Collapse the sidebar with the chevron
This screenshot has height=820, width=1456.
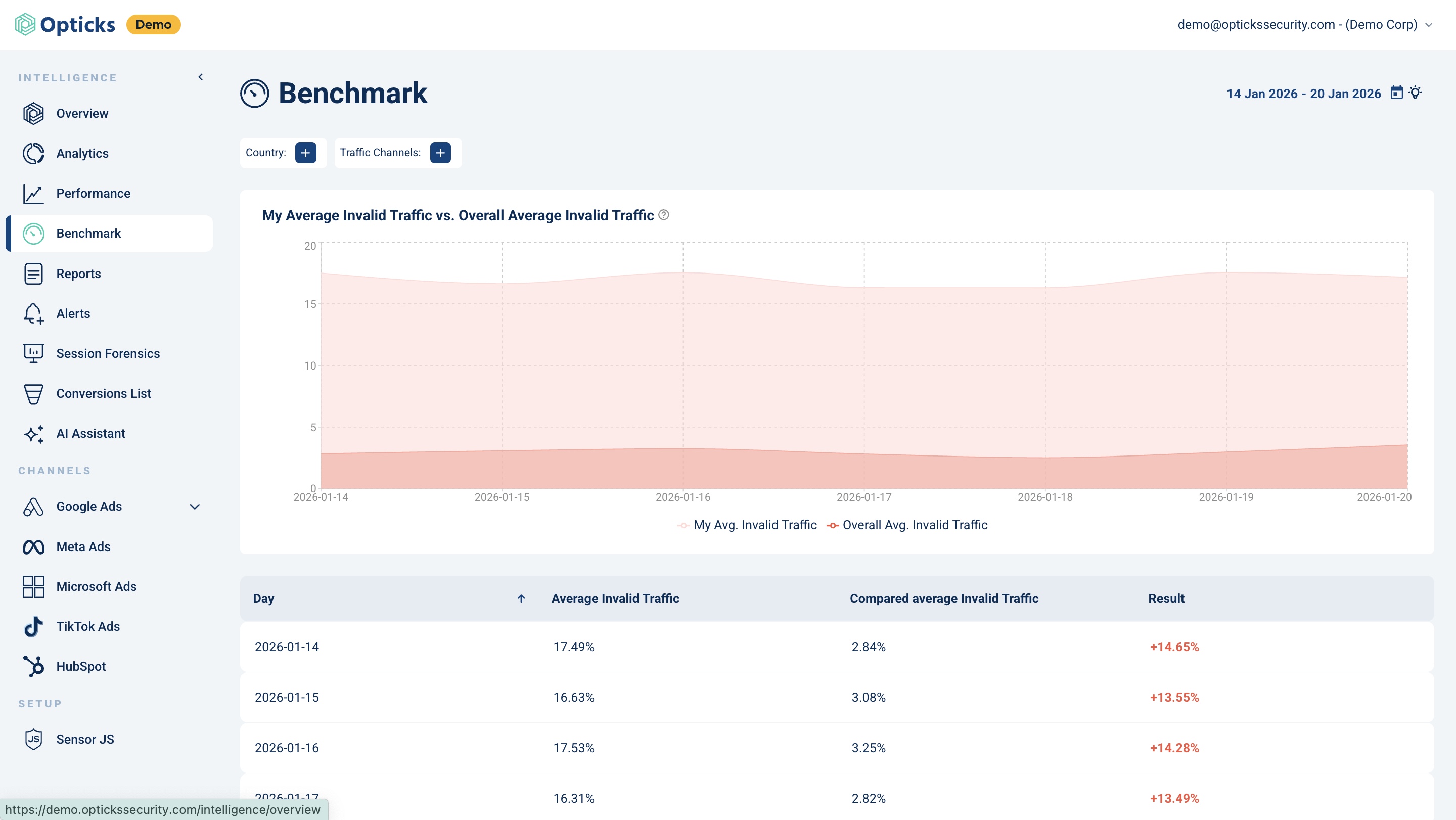click(x=201, y=77)
